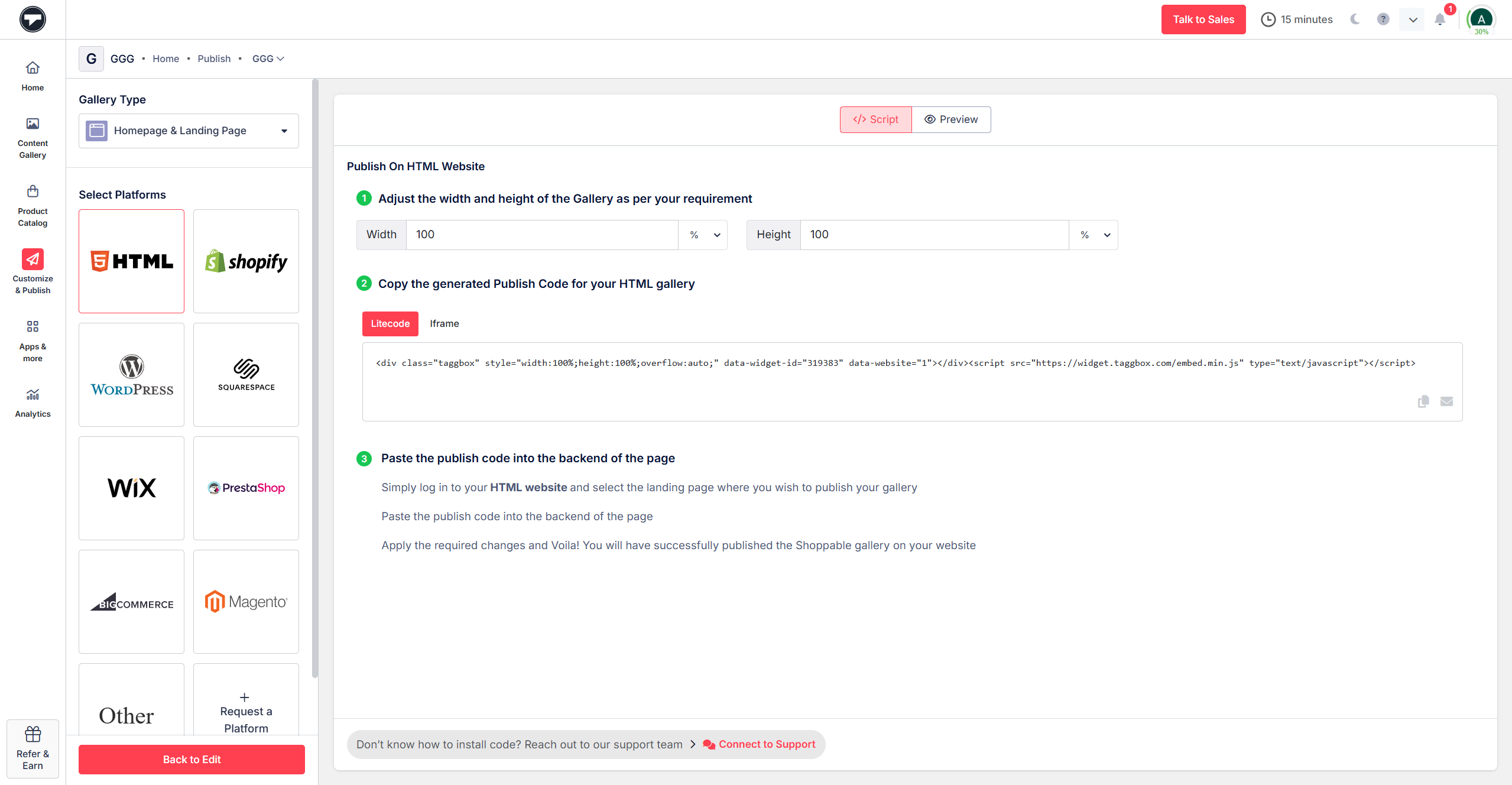The width and height of the screenshot is (1512, 785).
Task: Enable the Litecode option
Action: (x=390, y=323)
